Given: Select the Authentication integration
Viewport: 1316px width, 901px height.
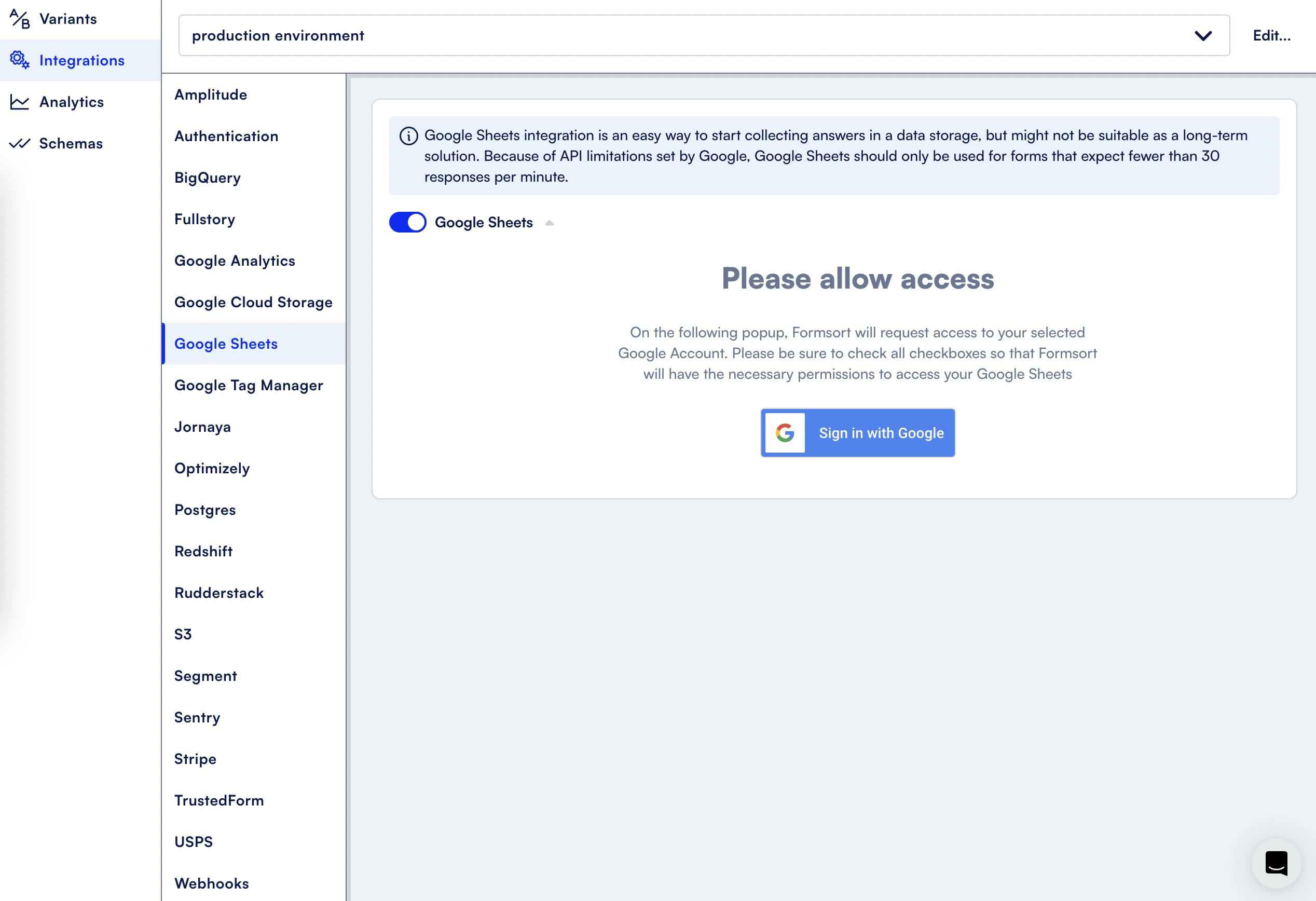Looking at the screenshot, I should pos(254,136).
